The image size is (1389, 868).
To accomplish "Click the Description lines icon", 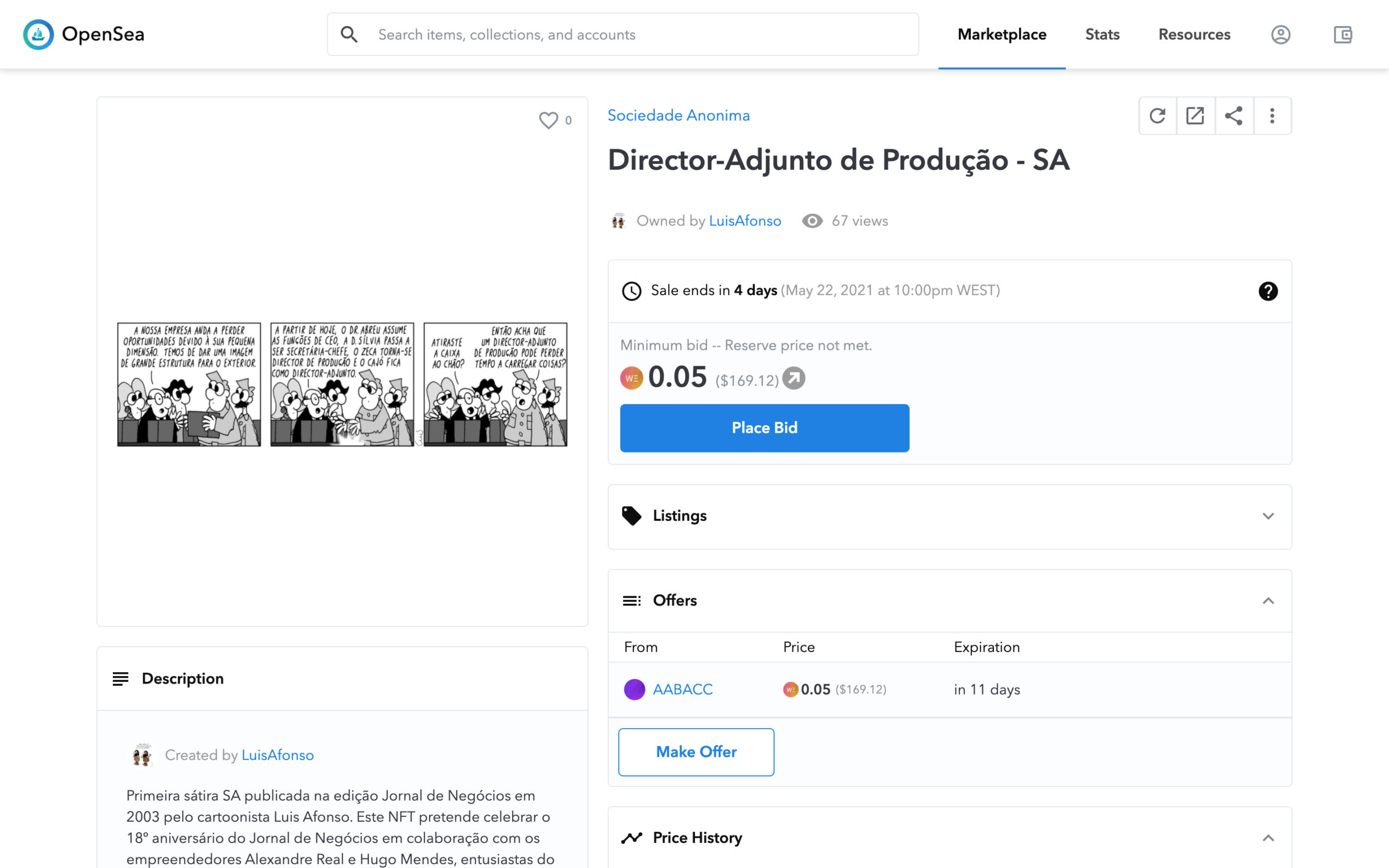I will (120, 679).
